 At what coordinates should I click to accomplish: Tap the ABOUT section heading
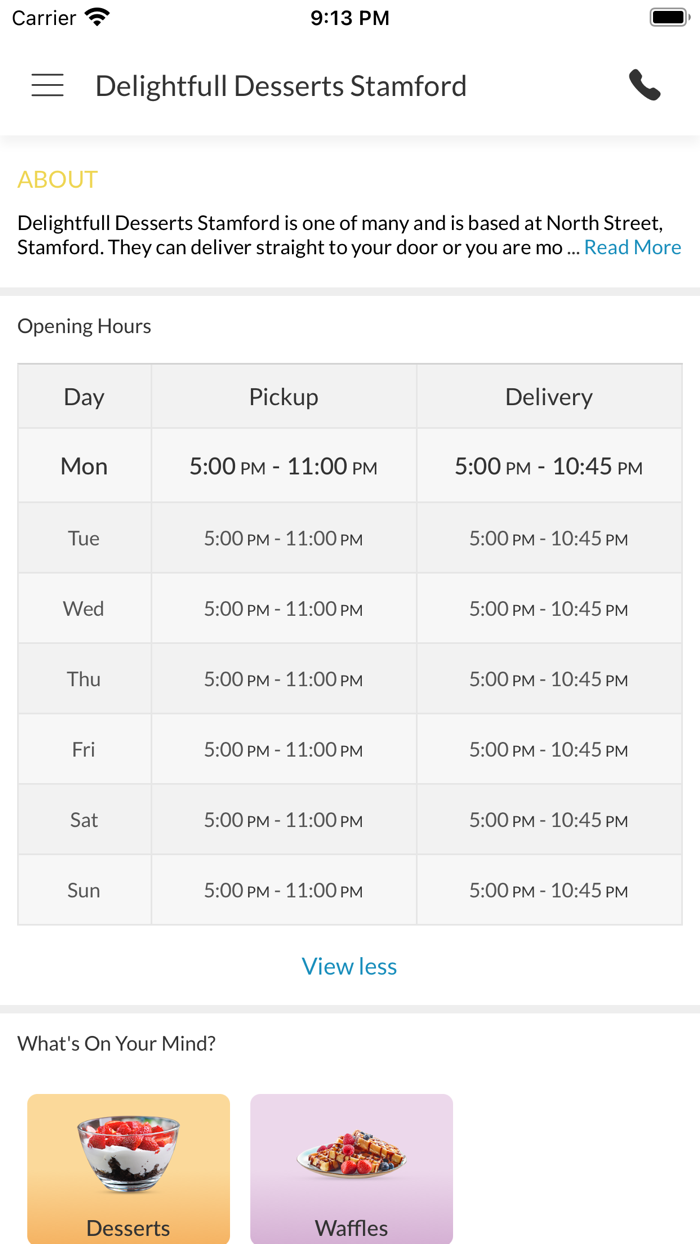[58, 180]
